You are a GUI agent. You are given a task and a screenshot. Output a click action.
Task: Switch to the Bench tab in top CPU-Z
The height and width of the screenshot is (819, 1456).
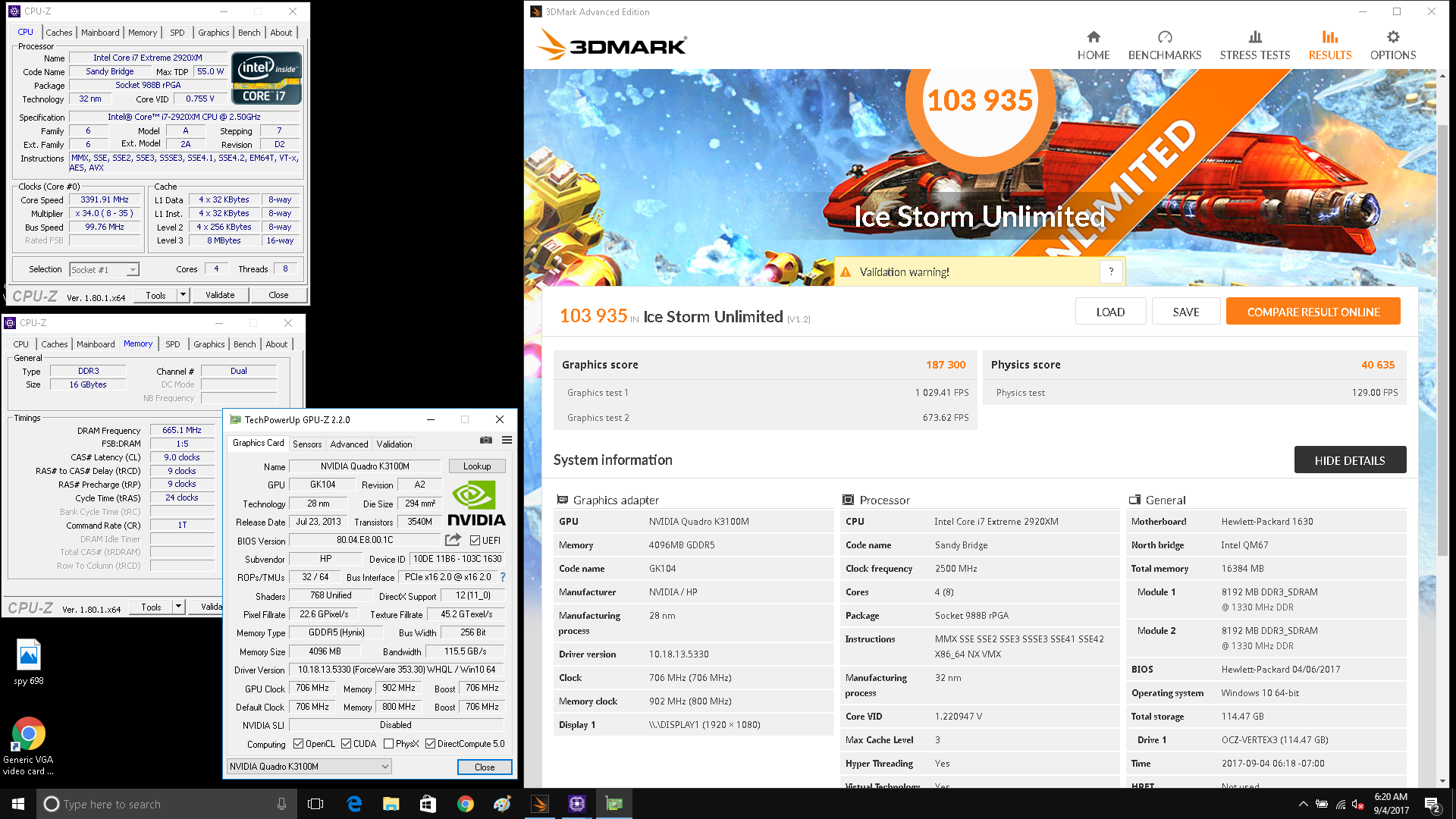(x=249, y=33)
